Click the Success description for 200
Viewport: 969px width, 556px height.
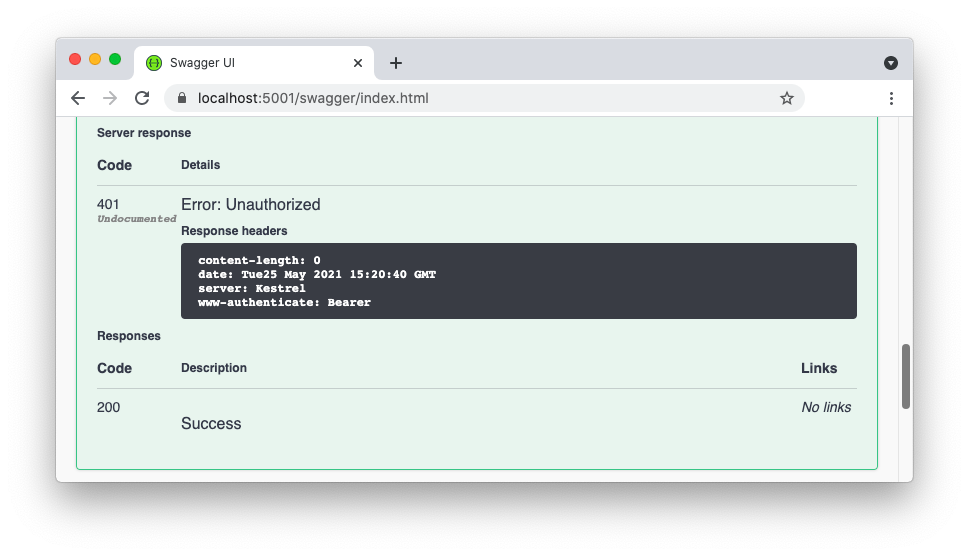211,423
